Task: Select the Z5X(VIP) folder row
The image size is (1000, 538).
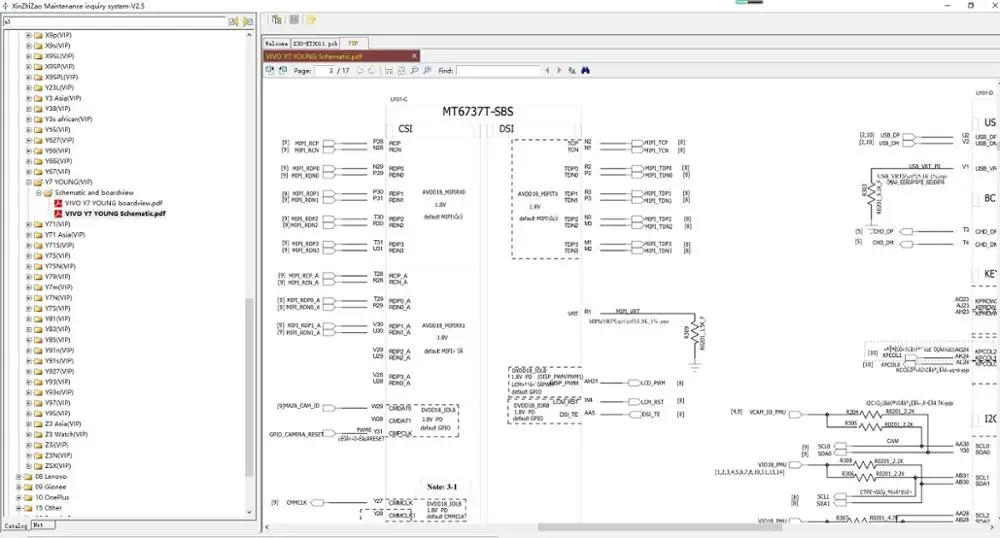Action: click(x=58, y=466)
